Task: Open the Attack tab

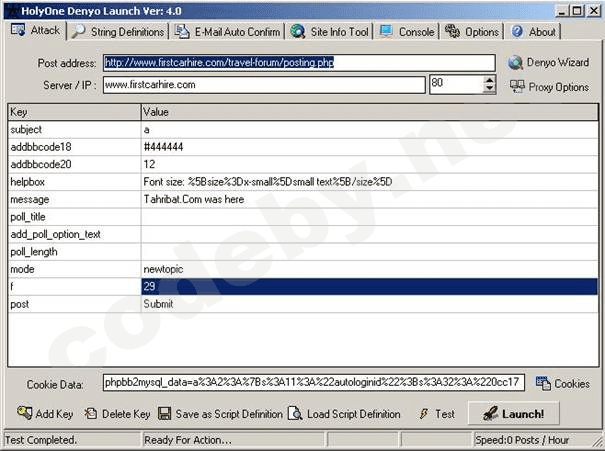Action: pos(35,30)
